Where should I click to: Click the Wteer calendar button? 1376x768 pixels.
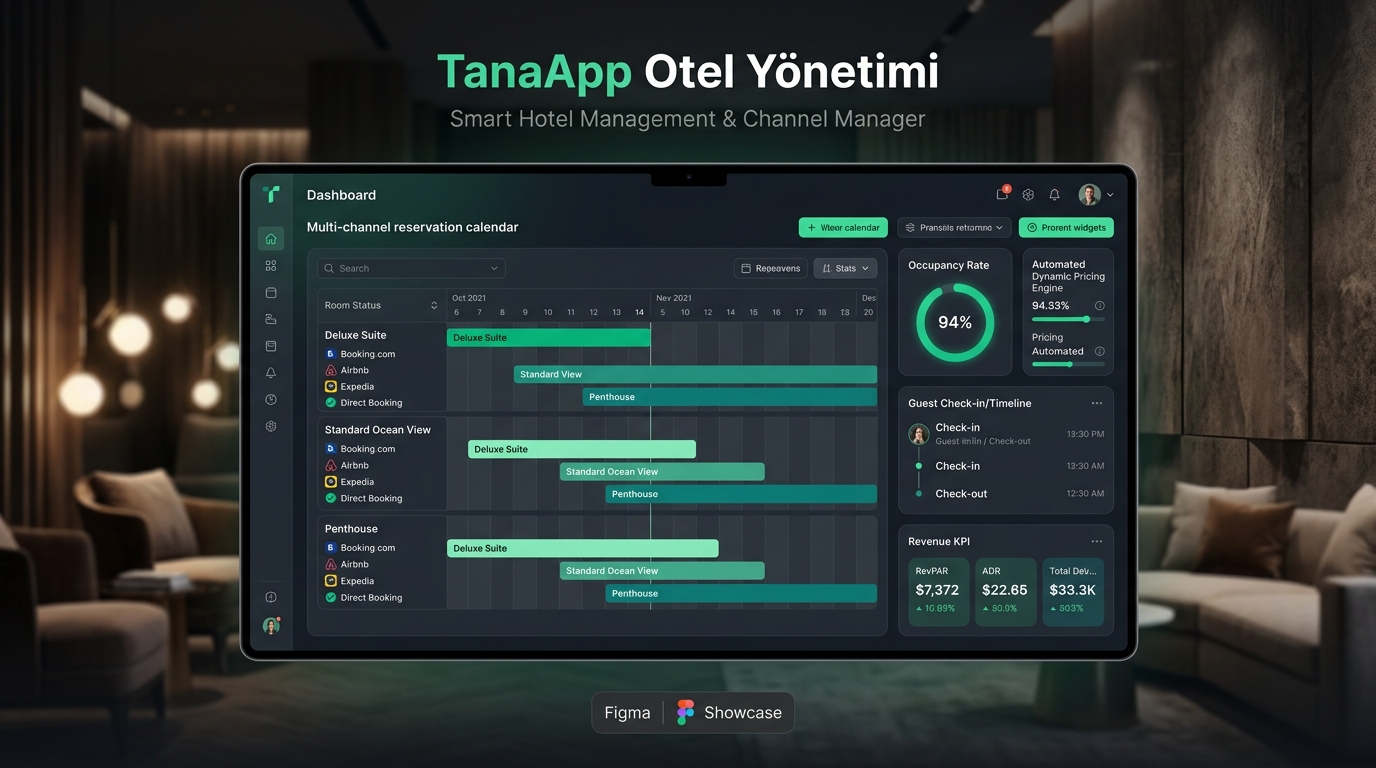pyautogui.click(x=843, y=228)
